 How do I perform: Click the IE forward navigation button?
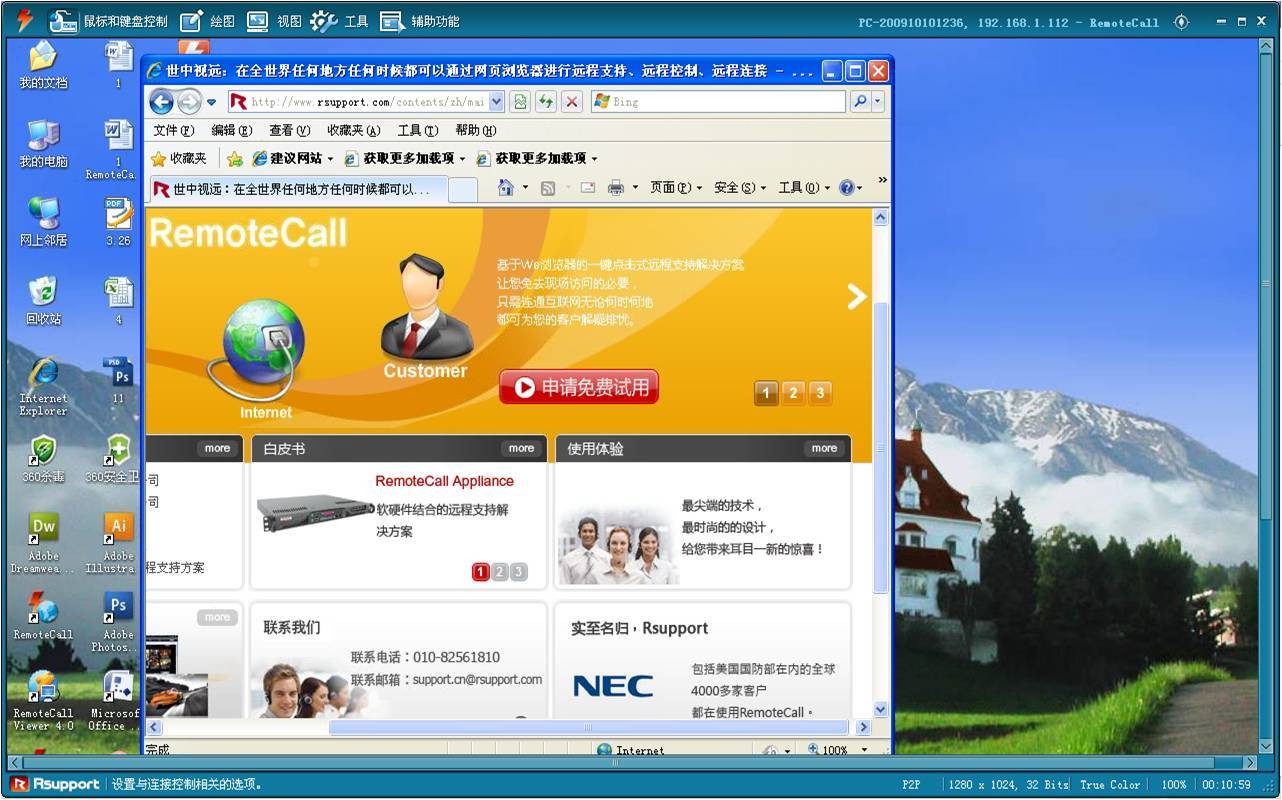coord(189,101)
